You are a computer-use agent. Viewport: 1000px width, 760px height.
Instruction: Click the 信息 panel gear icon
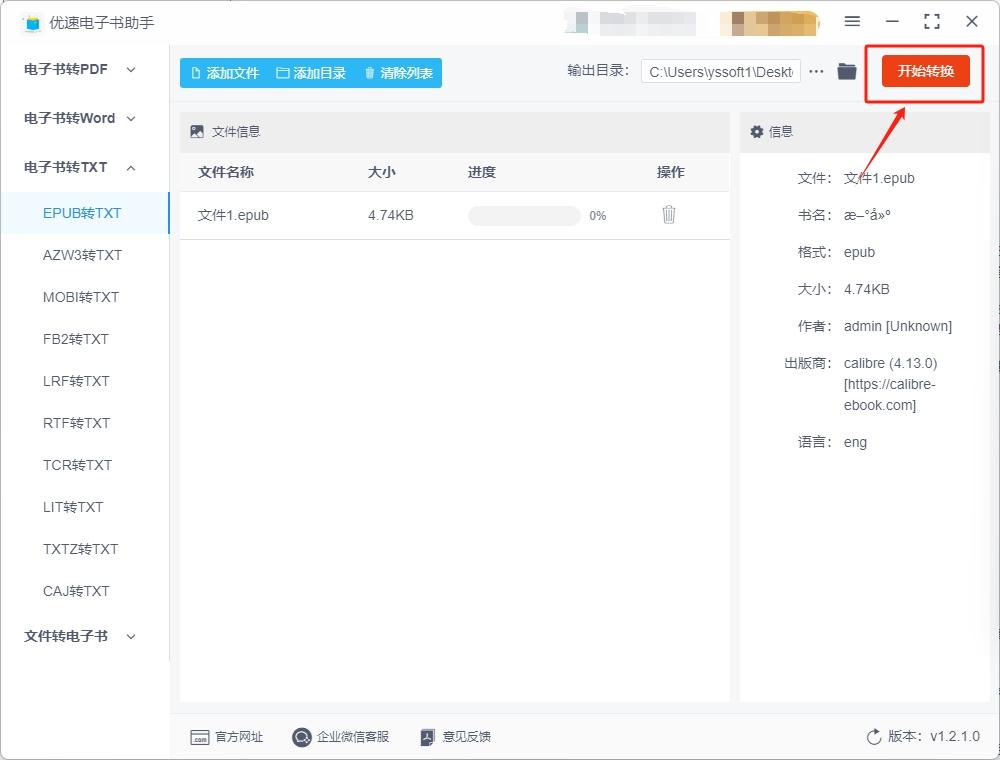(x=757, y=131)
